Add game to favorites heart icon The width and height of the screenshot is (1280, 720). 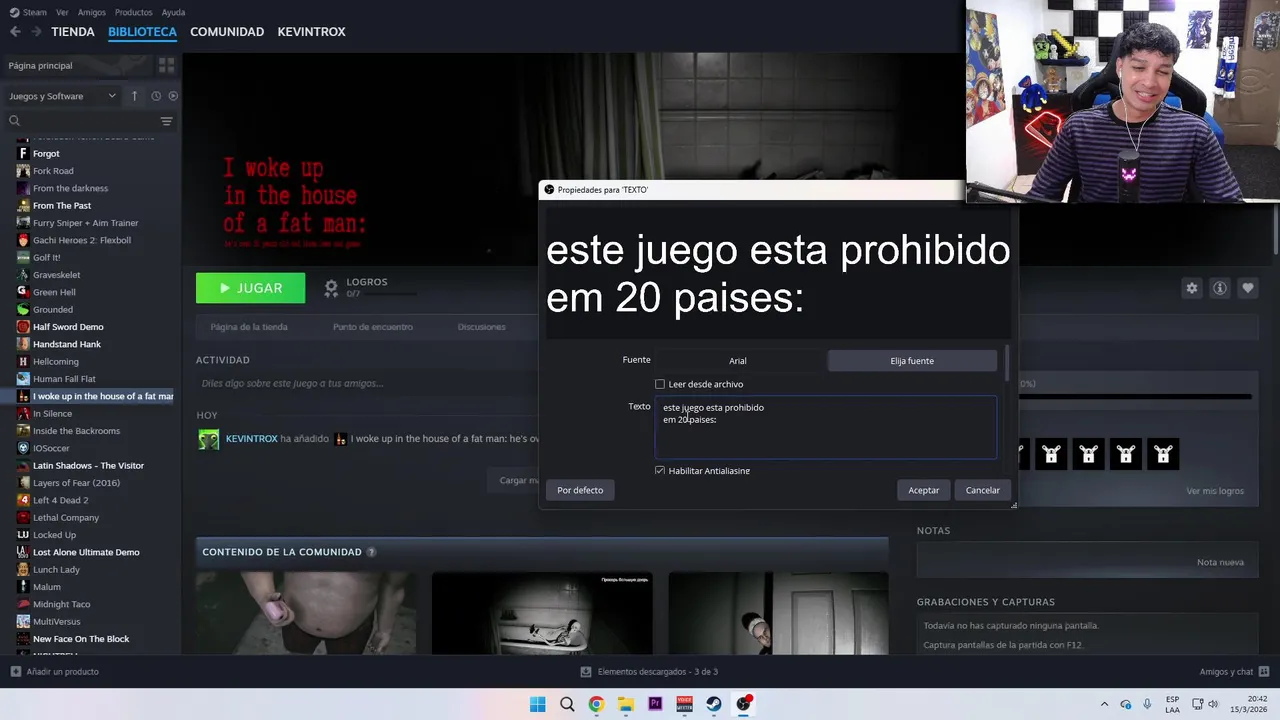(x=1247, y=288)
